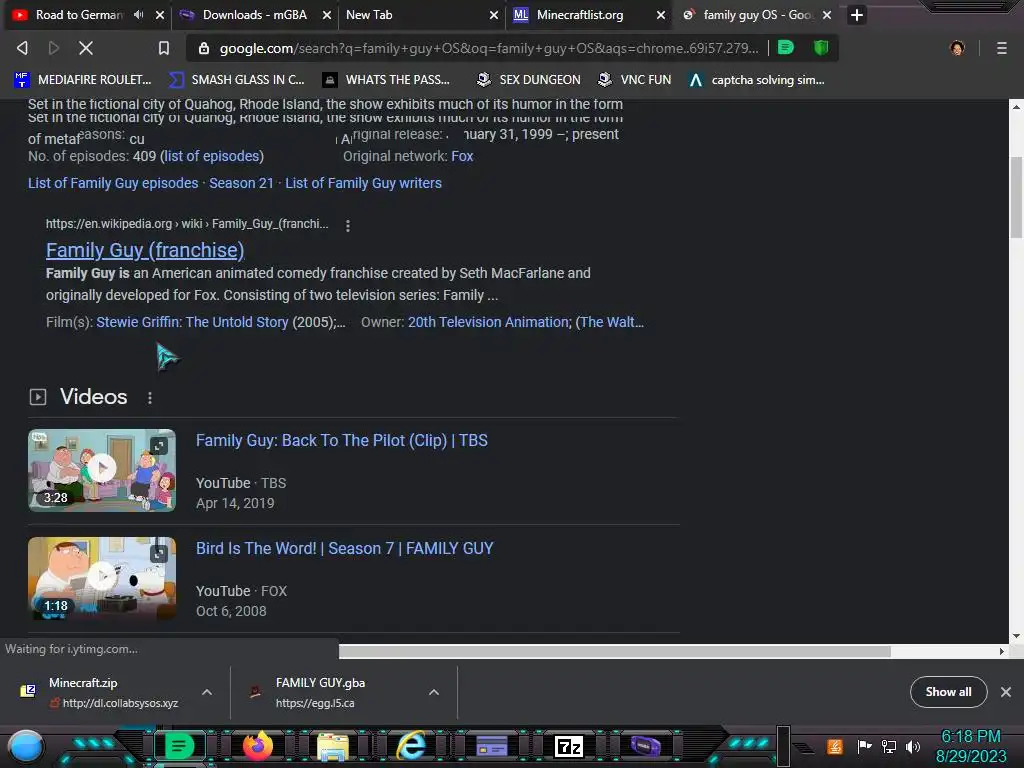Viewport: 1024px width, 768px height.
Task: Close the Minecraftlist.org tab
Action: pos(661,15)
